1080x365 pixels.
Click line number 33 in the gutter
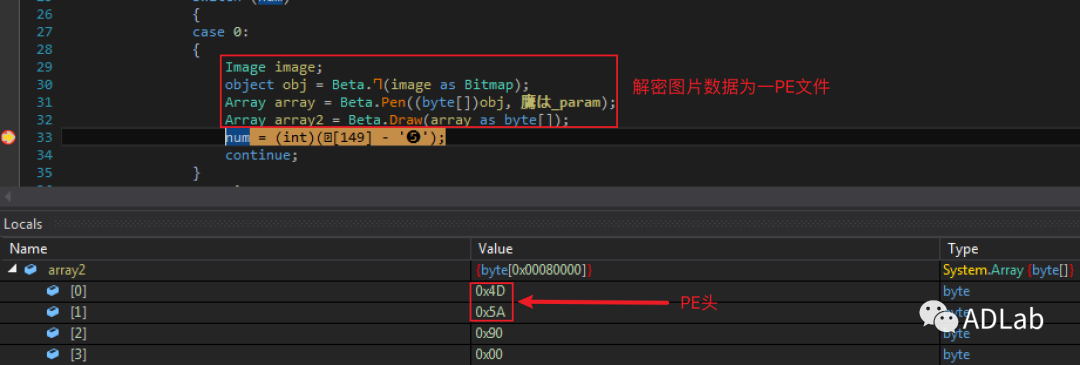point(44,137)
